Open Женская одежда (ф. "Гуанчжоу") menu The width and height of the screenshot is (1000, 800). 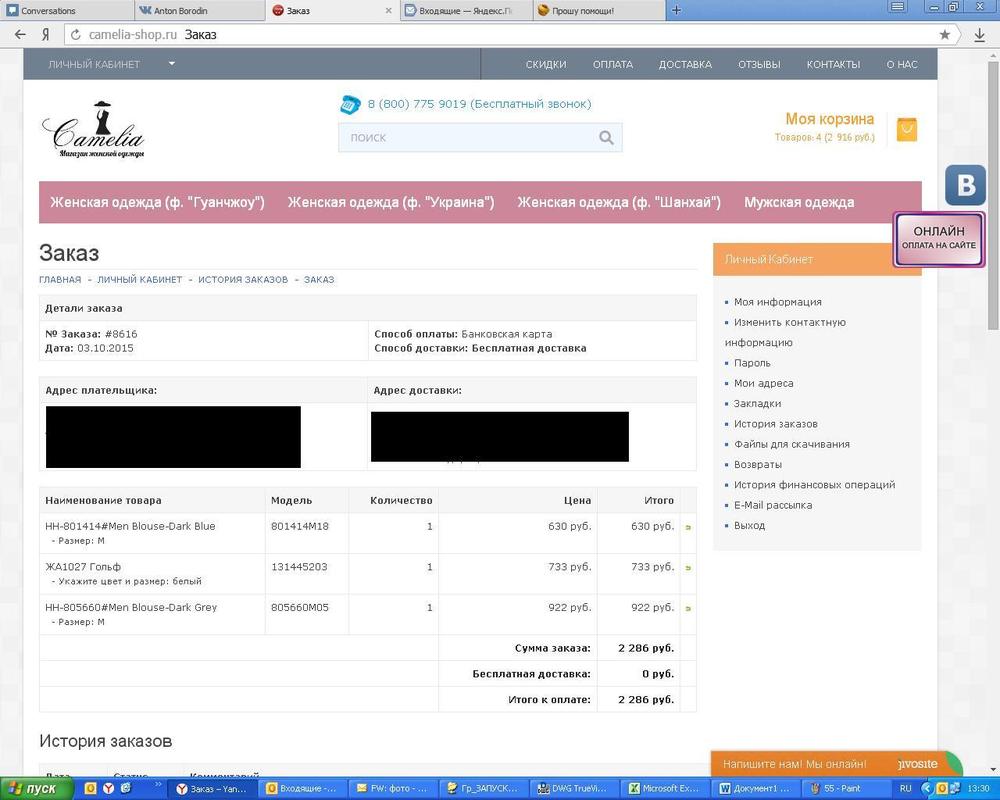tap(157, 202)
